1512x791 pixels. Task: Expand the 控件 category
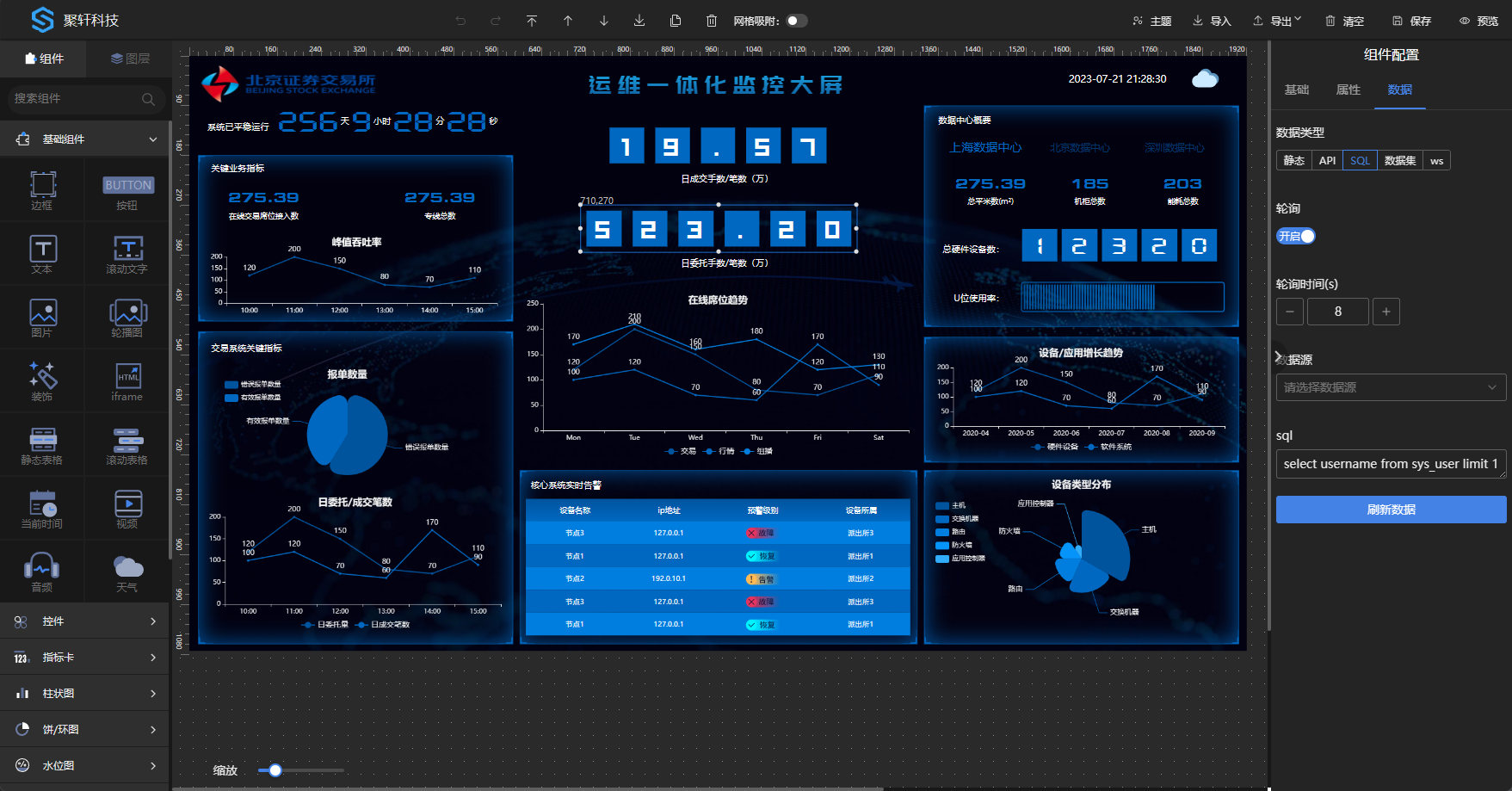85,621
